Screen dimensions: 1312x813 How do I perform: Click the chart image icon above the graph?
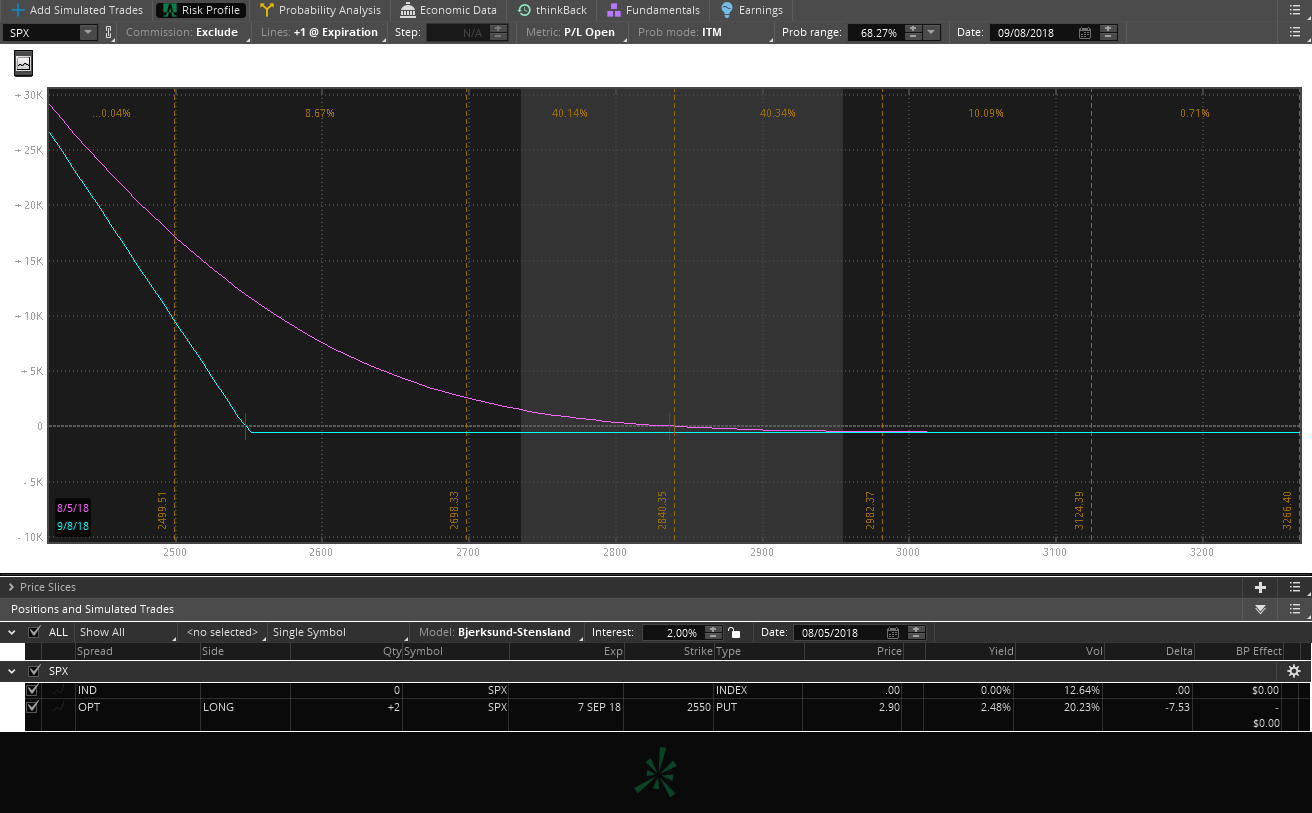tap(24, 63)
